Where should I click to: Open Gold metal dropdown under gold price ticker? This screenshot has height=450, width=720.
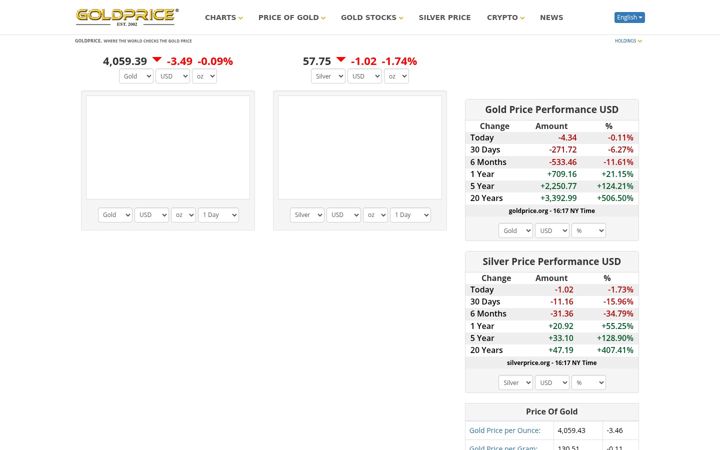click(136, 76)
